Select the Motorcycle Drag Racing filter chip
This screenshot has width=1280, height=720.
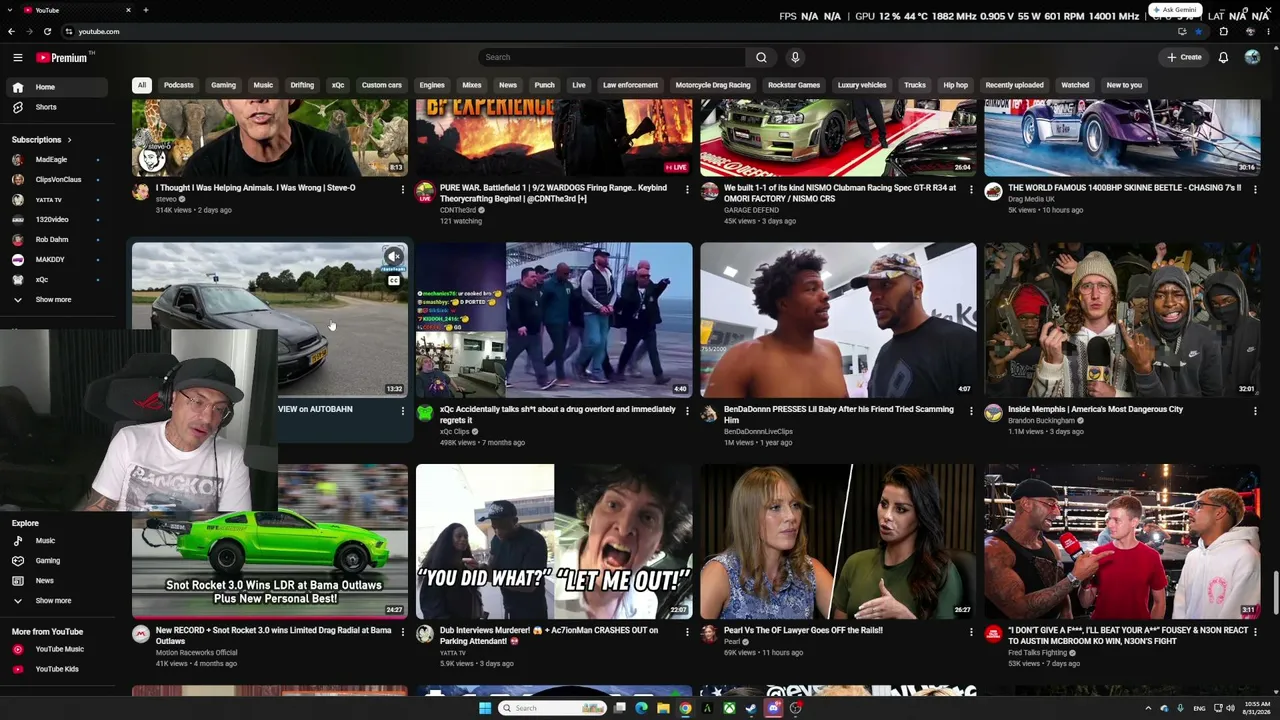point(713,85)
